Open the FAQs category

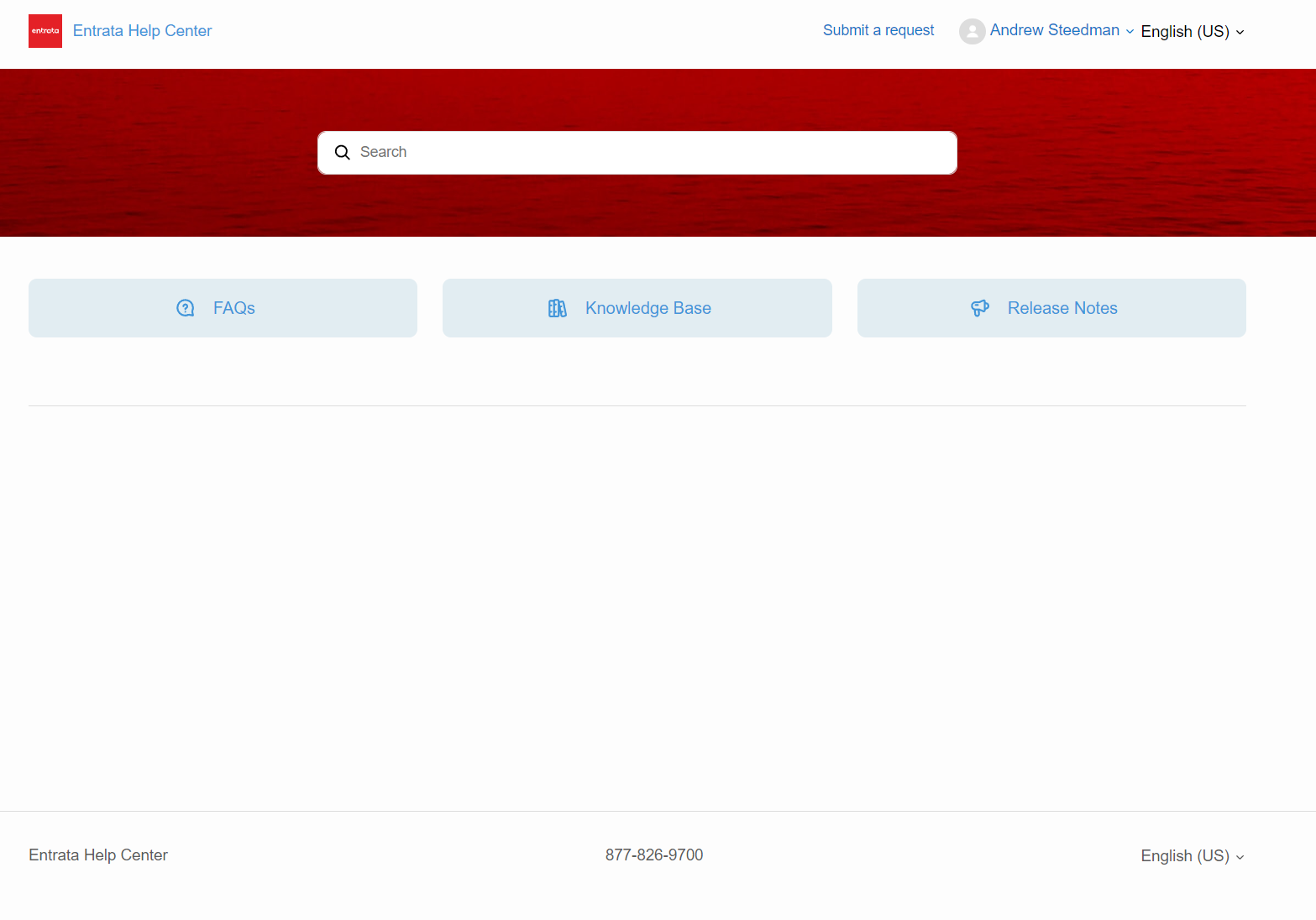coord(223,308)
